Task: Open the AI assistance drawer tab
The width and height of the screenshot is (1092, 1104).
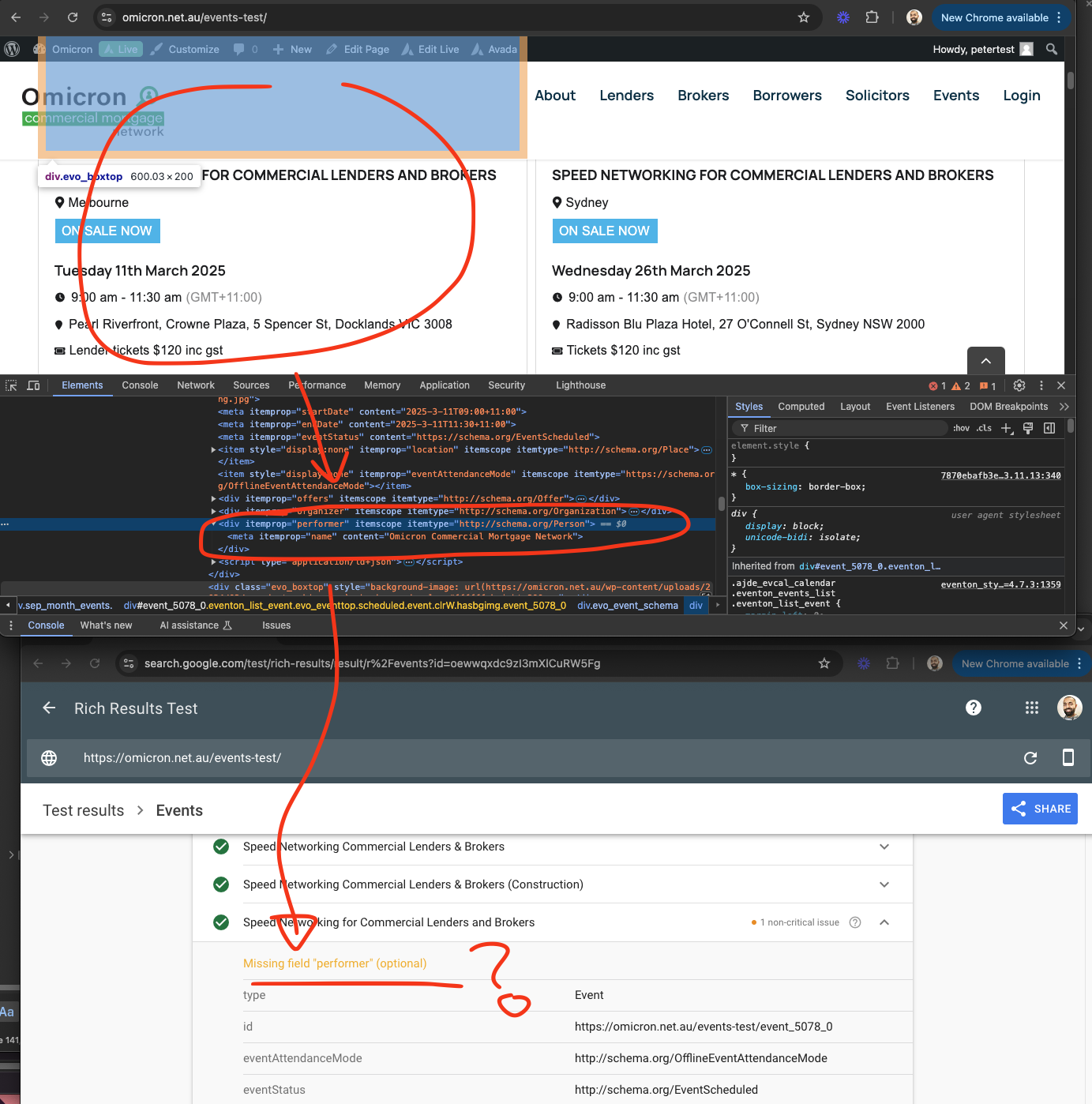Action: [x=196, y=625]
